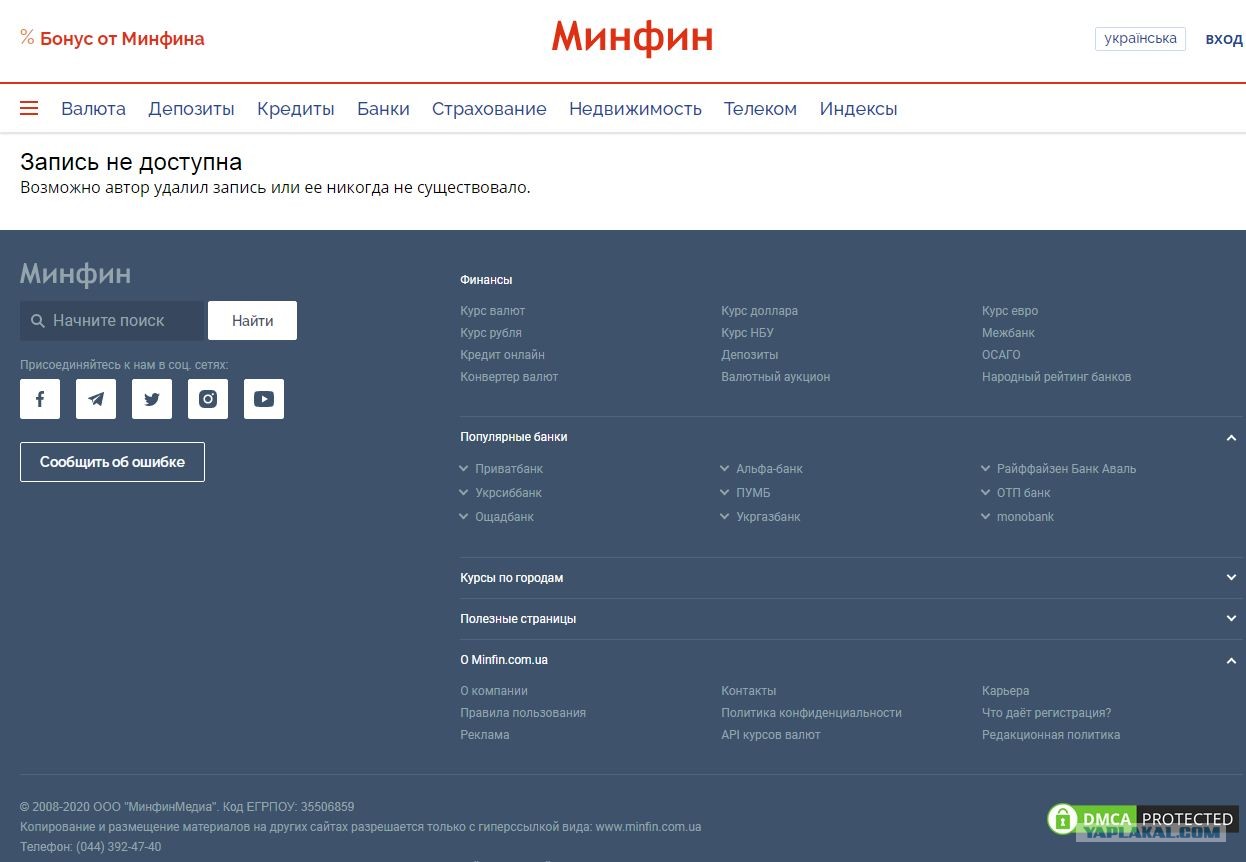This screenshot has width=1246, height=862.
Task: Open the Facebook social page icon
Action: click(40, 399)
